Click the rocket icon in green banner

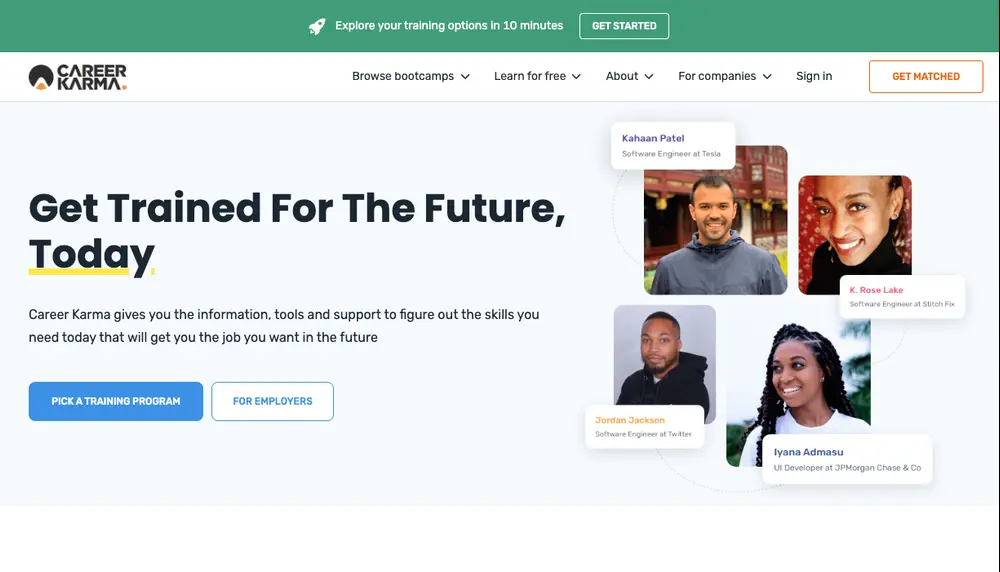point(317,26)
